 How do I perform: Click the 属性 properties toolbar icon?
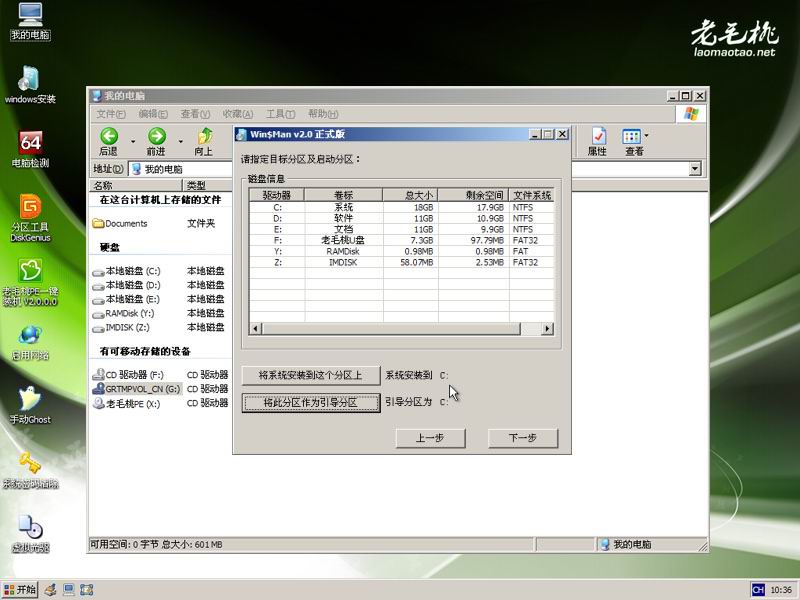coord(597,142)
